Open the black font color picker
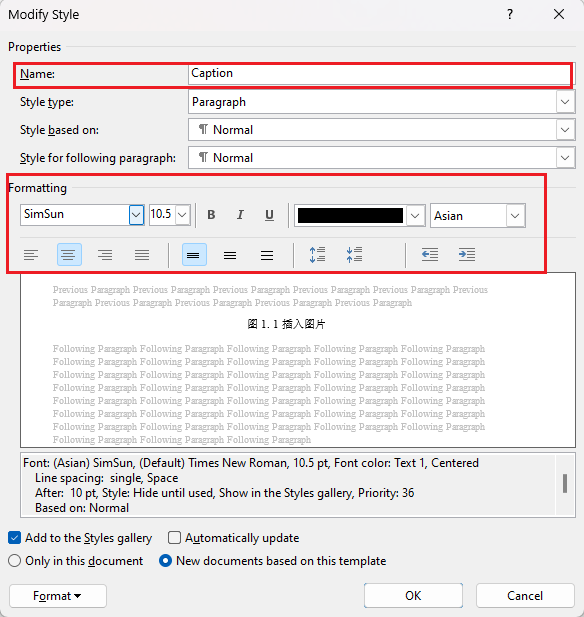Image resolution: width=584 pixels, height=617 pixels. coord(360,216)
